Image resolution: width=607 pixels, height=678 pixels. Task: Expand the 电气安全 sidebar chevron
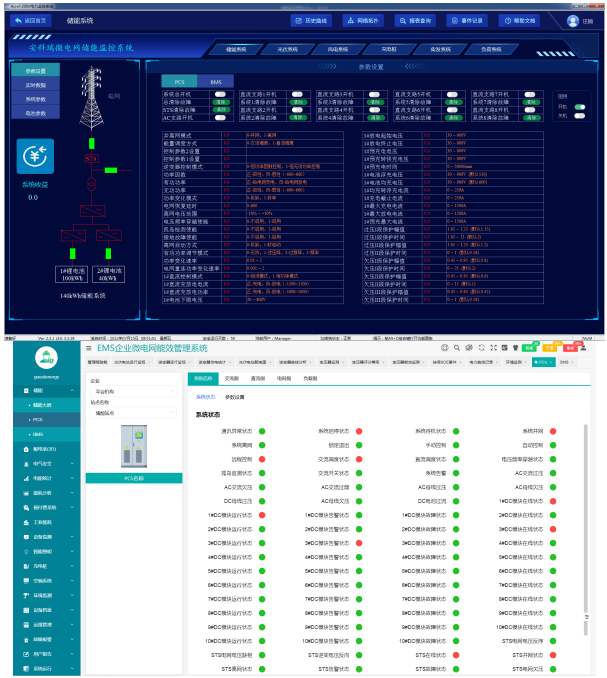coord(72,464)
